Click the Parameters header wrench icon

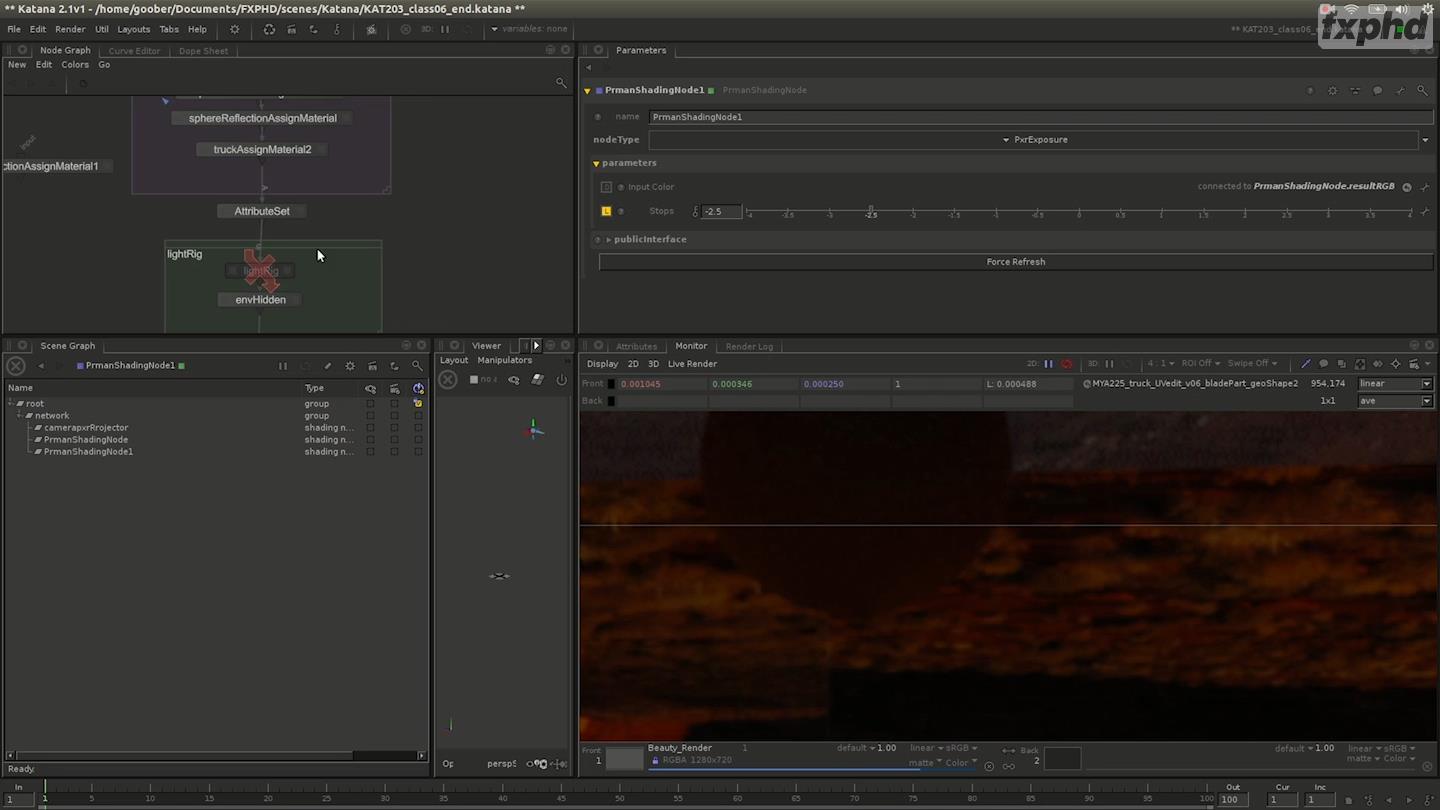[1400, 91]
